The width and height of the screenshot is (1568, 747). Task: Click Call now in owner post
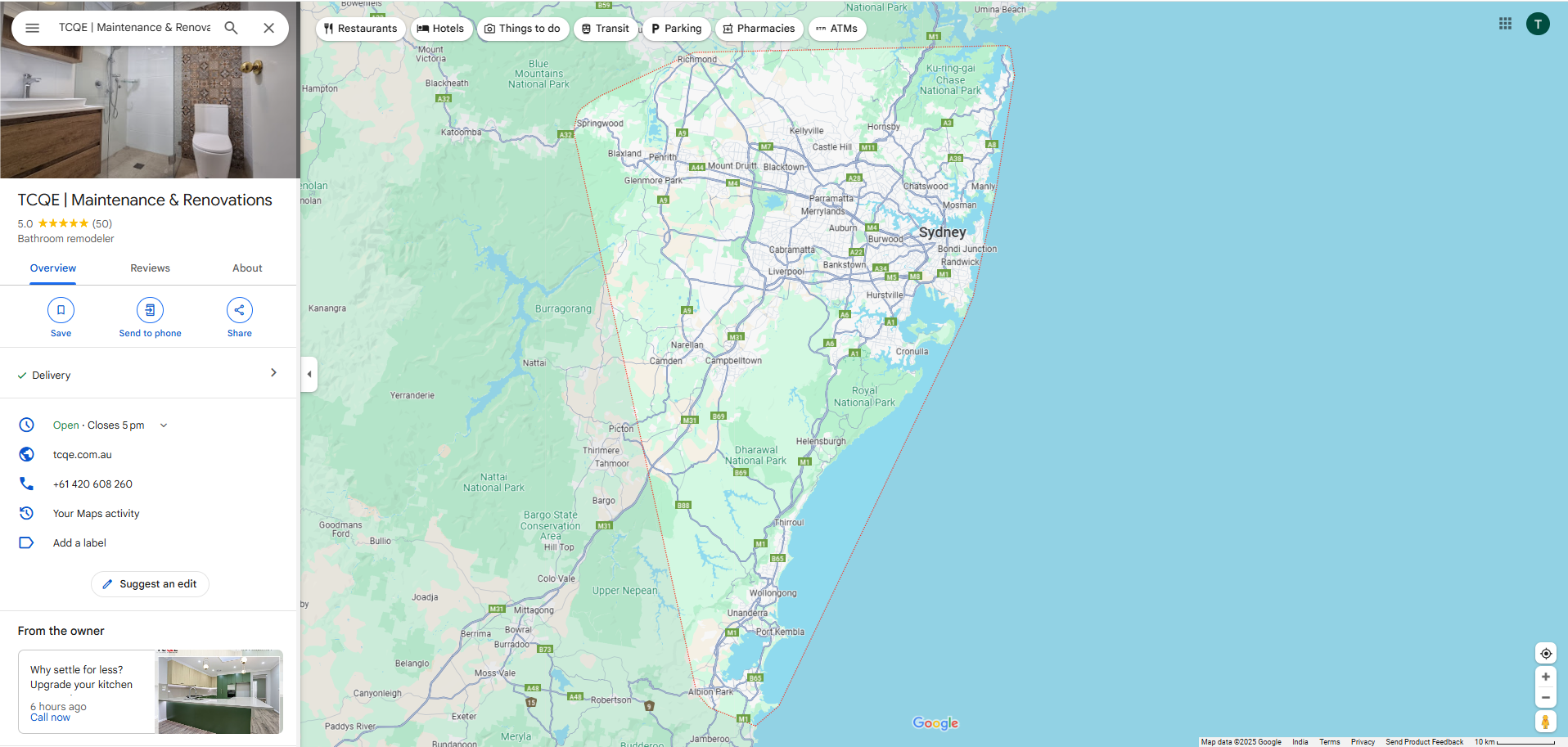(x=50, y=718)
